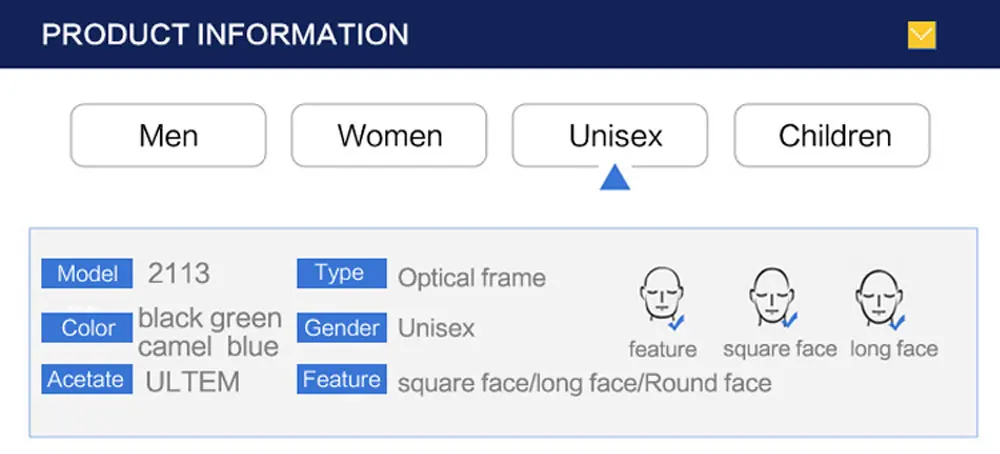Click the blue Color label
Viewport: 1000px width, 454px height.
pos(87,328)
